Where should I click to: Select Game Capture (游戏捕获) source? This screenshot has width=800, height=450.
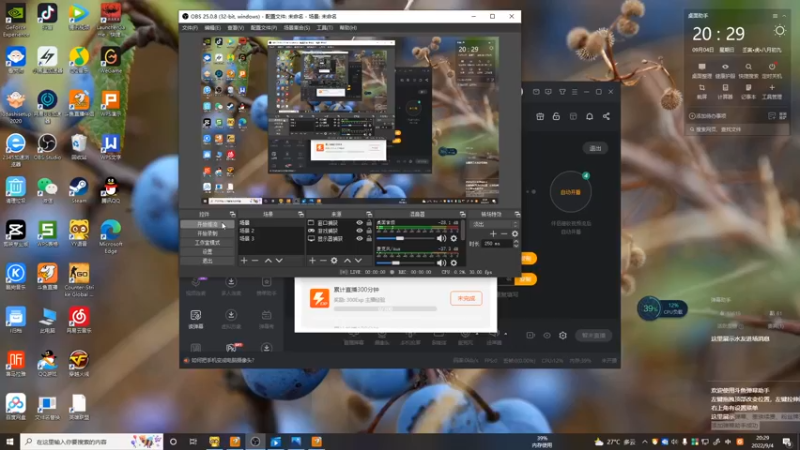pyautogui.click(x=327, y=231)
